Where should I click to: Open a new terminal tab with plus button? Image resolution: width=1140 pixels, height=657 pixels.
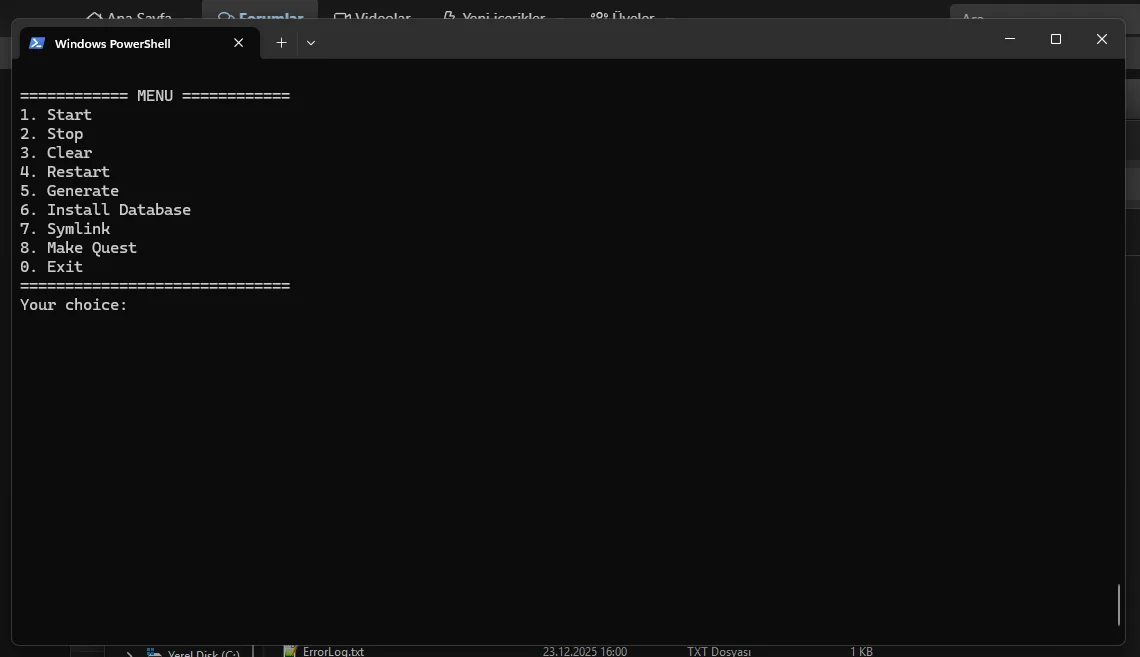tap(281, 43)
